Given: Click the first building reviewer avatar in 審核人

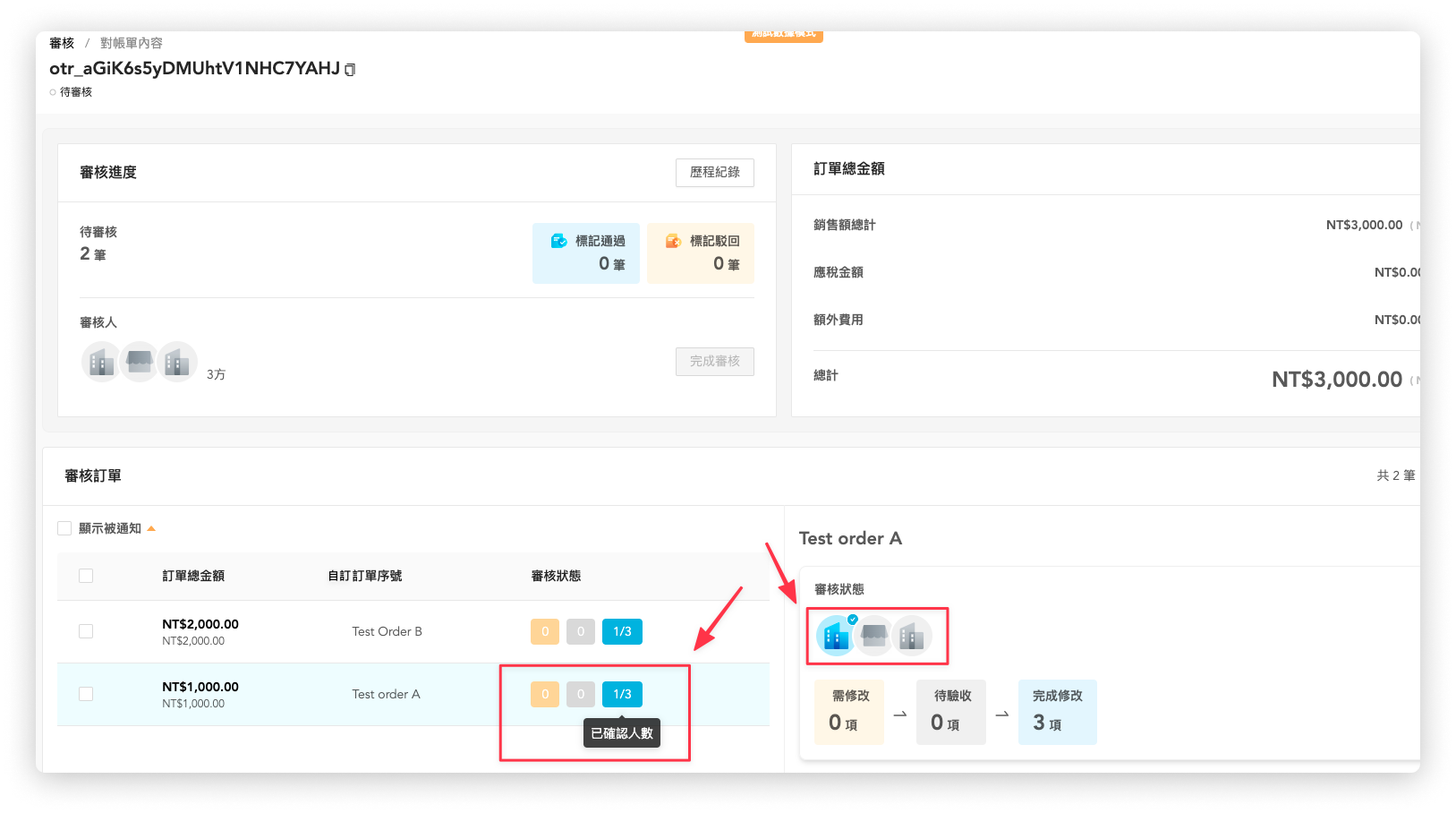Looking at the screenshot, I should 101,362.
